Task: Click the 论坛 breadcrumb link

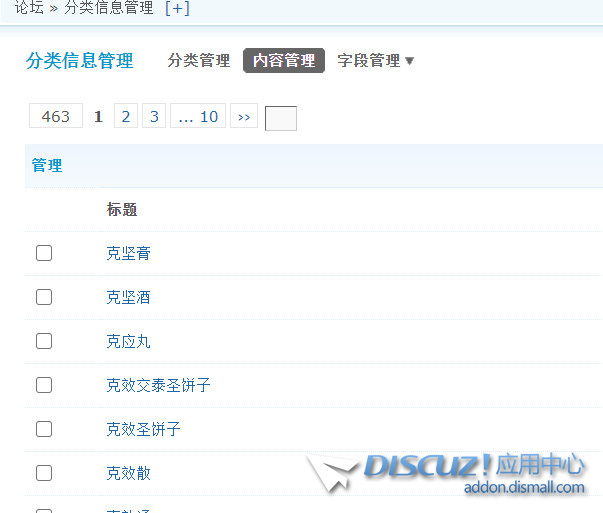Action: [x=29, y=8]
